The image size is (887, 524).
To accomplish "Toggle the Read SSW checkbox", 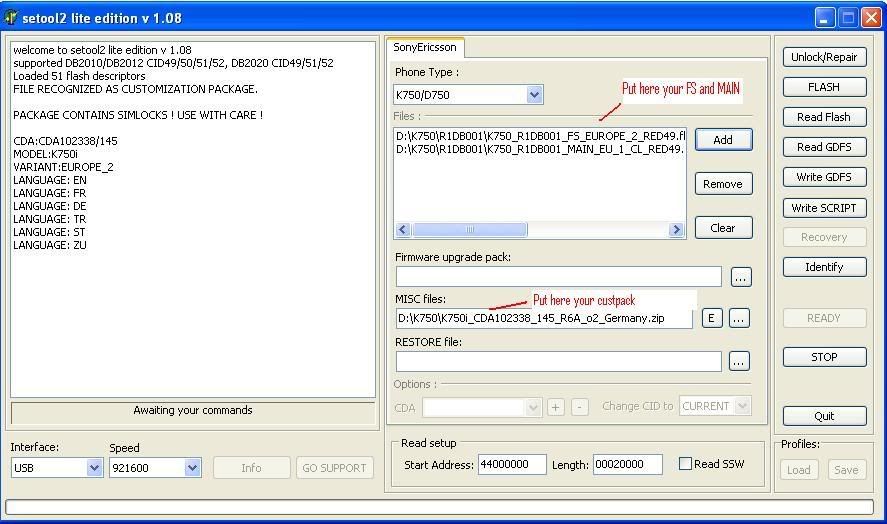I will (x=685, y=464).
